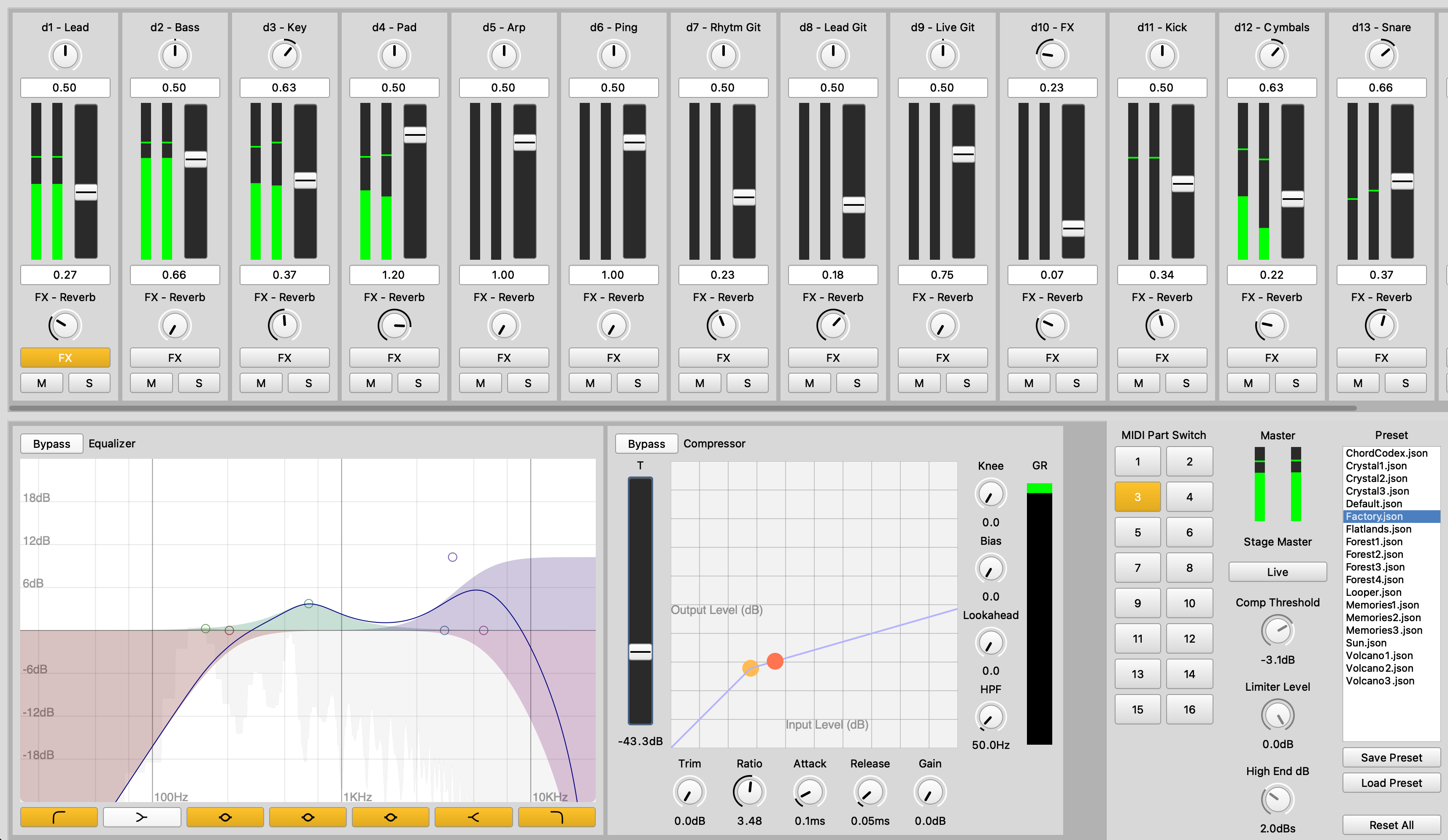1448x840 pixels.
Task: Click the d5 - Arp volume value field 1.00
Action: click(x=504, y=275)
